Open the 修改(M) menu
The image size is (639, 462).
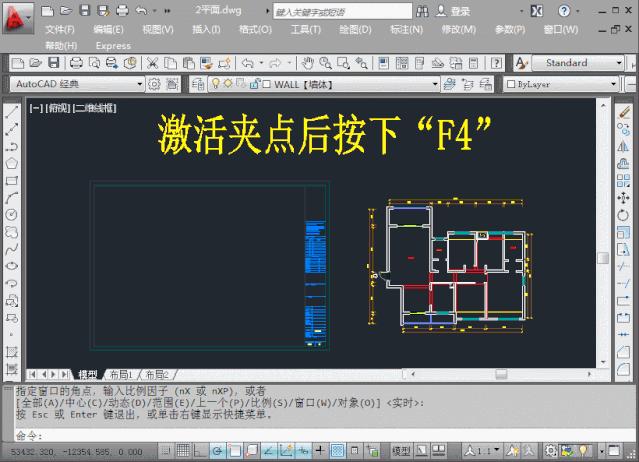pos(459,29)
